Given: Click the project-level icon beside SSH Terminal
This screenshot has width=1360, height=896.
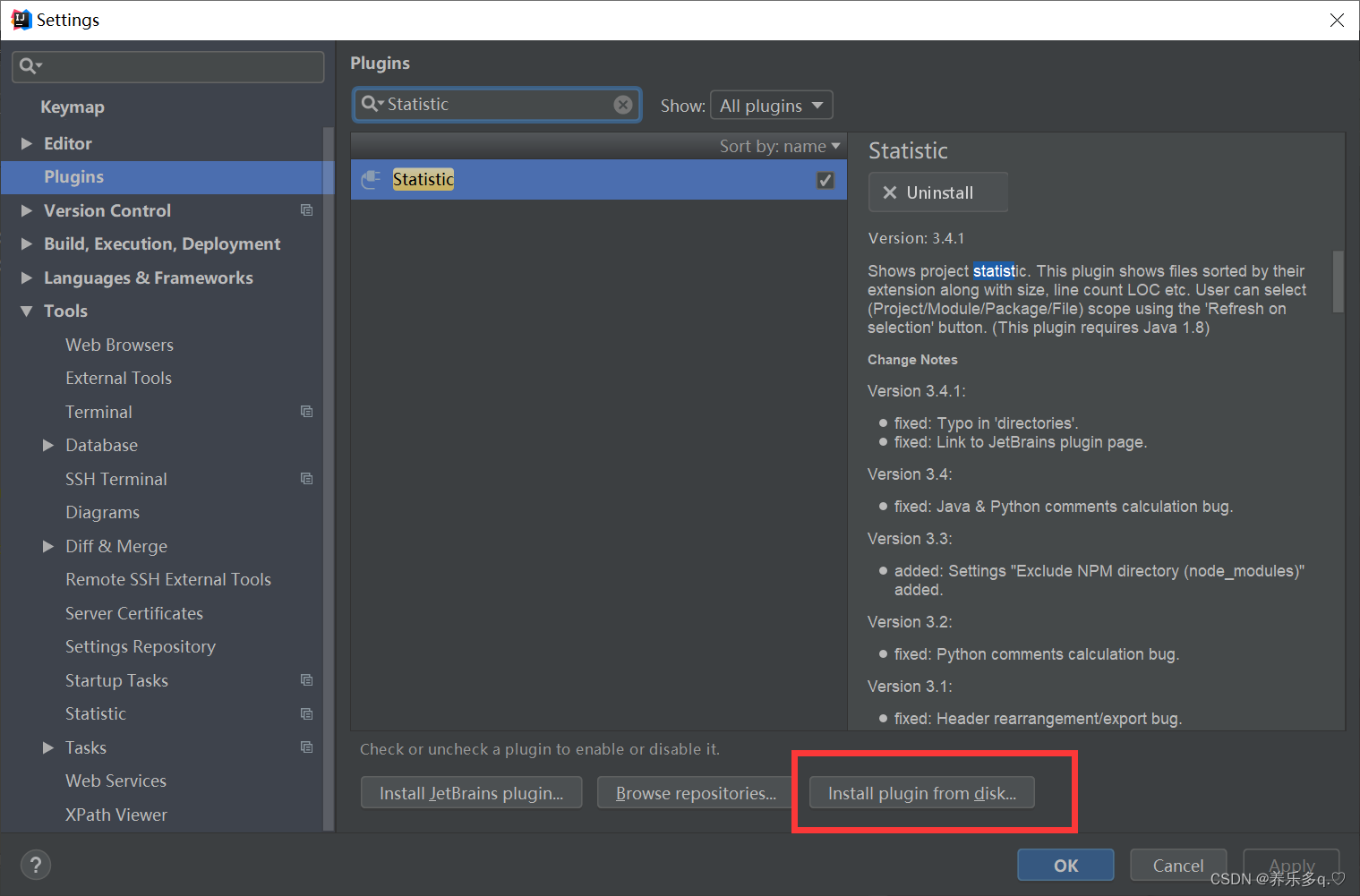Looking at the screenshot, I should coord(306,479).
